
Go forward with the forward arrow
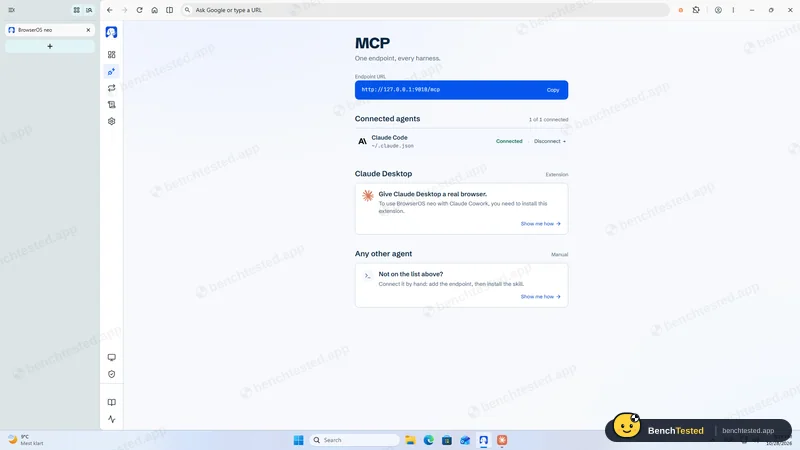pos(124,10)
